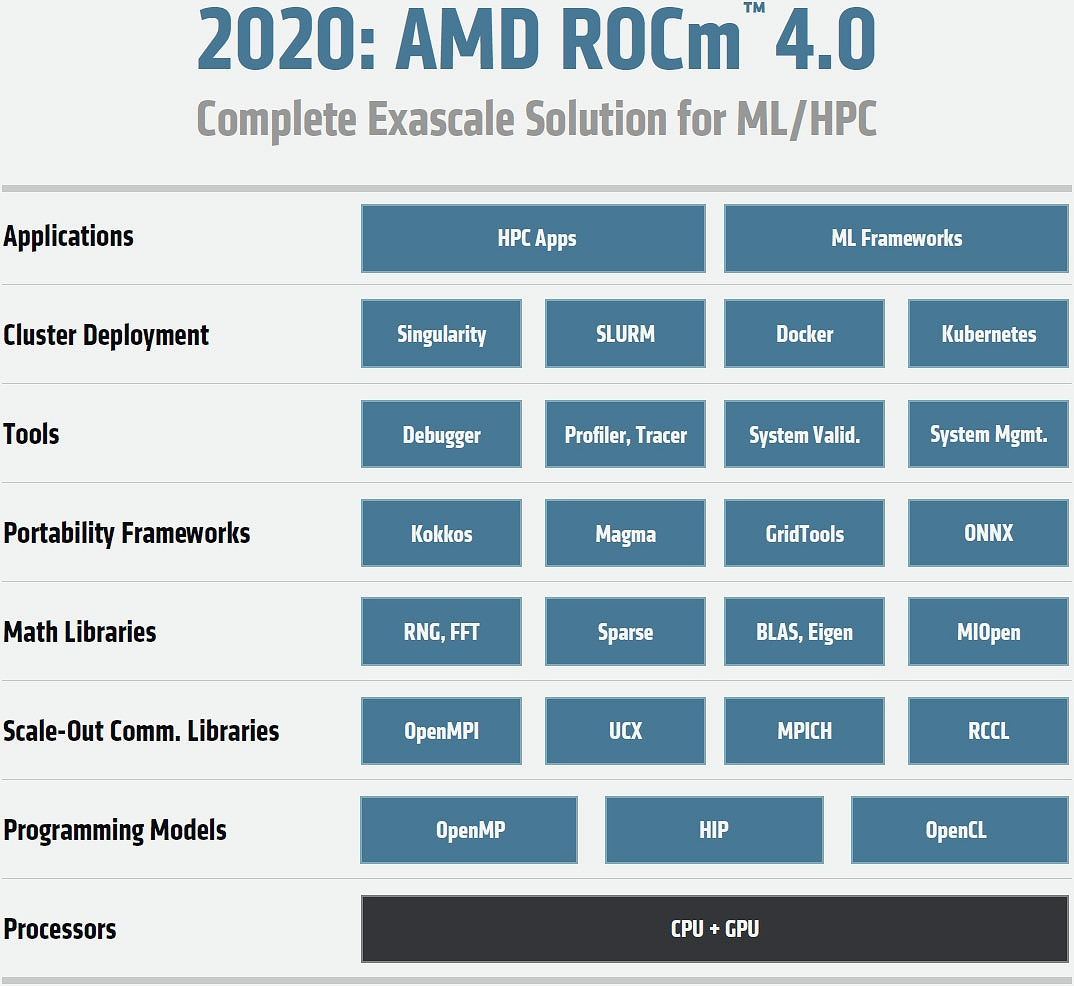Viewport: 1074px width, 986px height.
Task: Select the "Cluster Deployment" row label
Action: [x=106, y=336]
